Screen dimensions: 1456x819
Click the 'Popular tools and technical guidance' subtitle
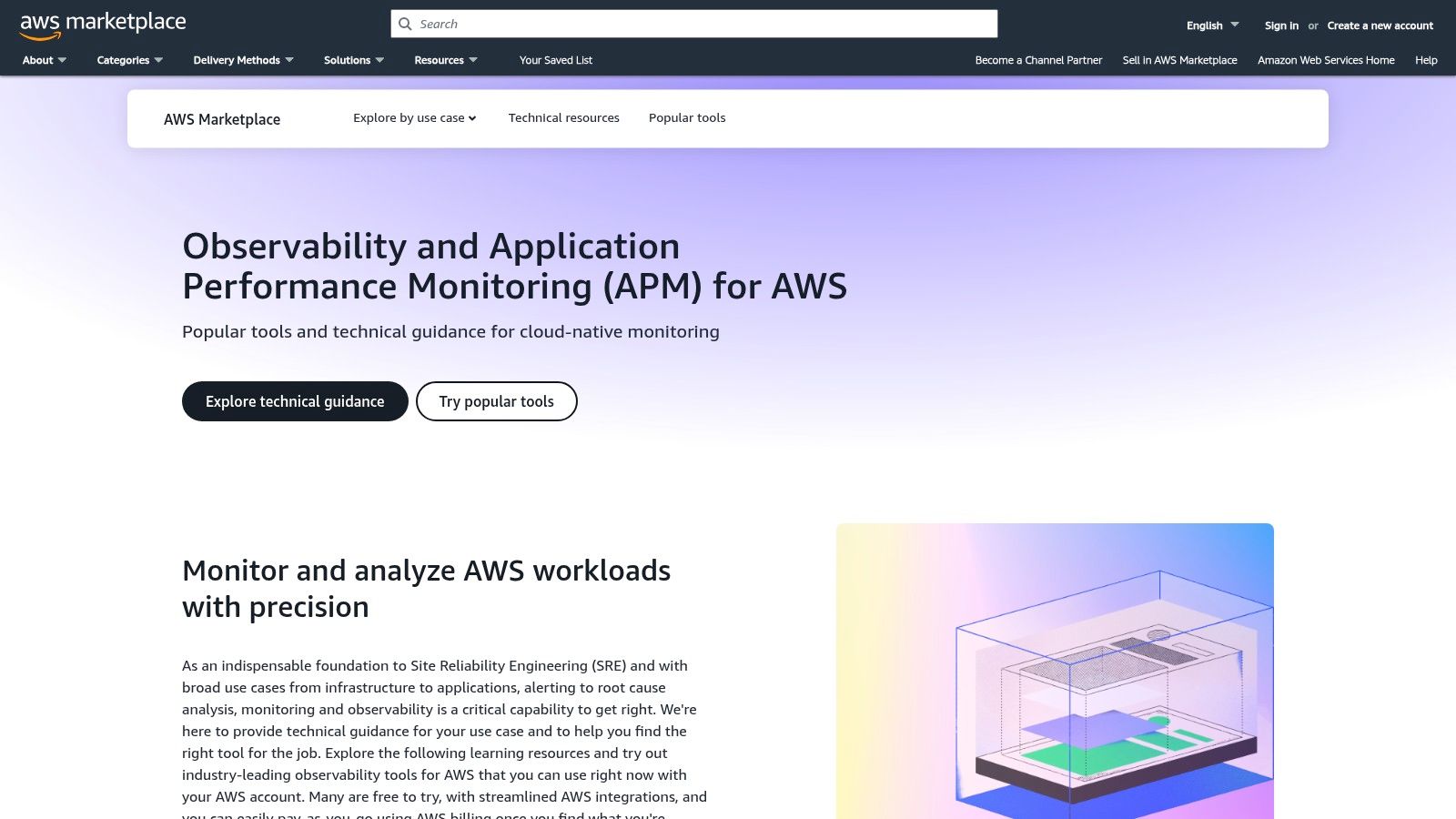(x=450, y=332)
